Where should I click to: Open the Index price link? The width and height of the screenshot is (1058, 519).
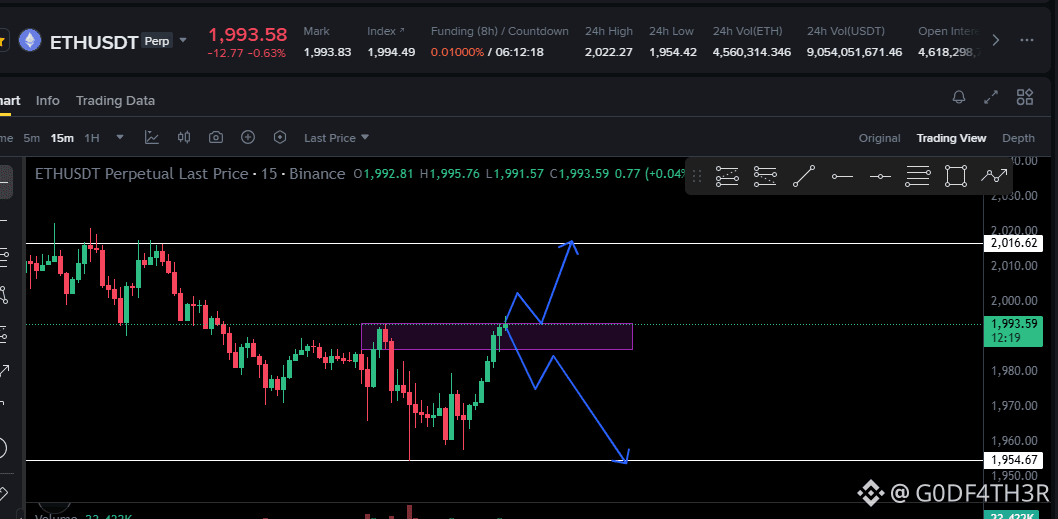click(386, 31)
